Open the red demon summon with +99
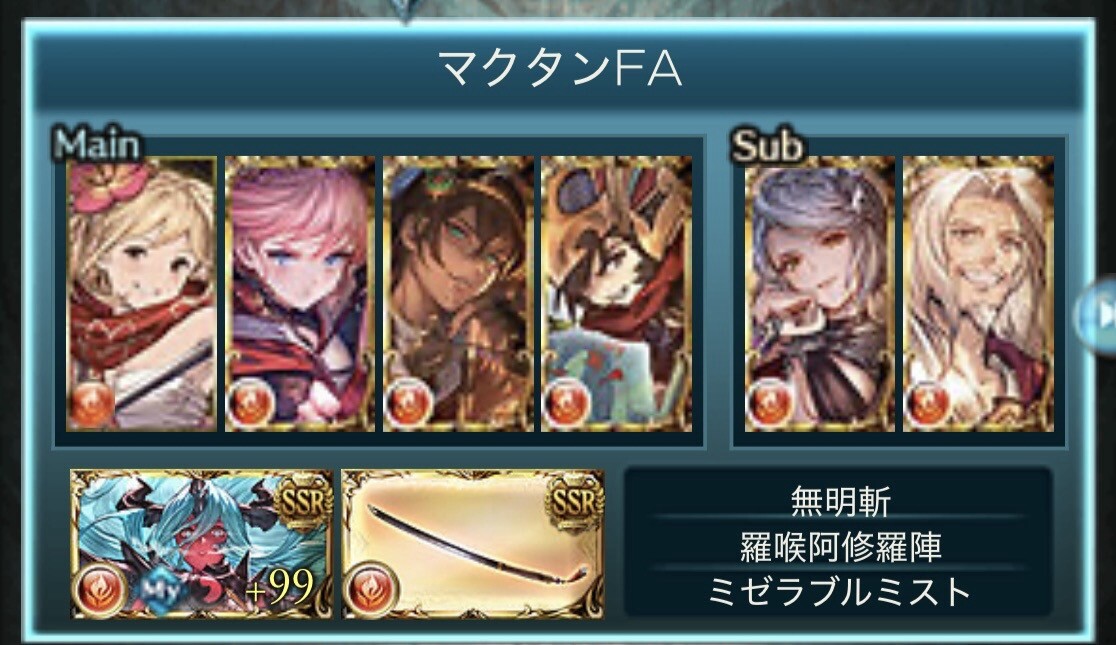 click(201, 544)
